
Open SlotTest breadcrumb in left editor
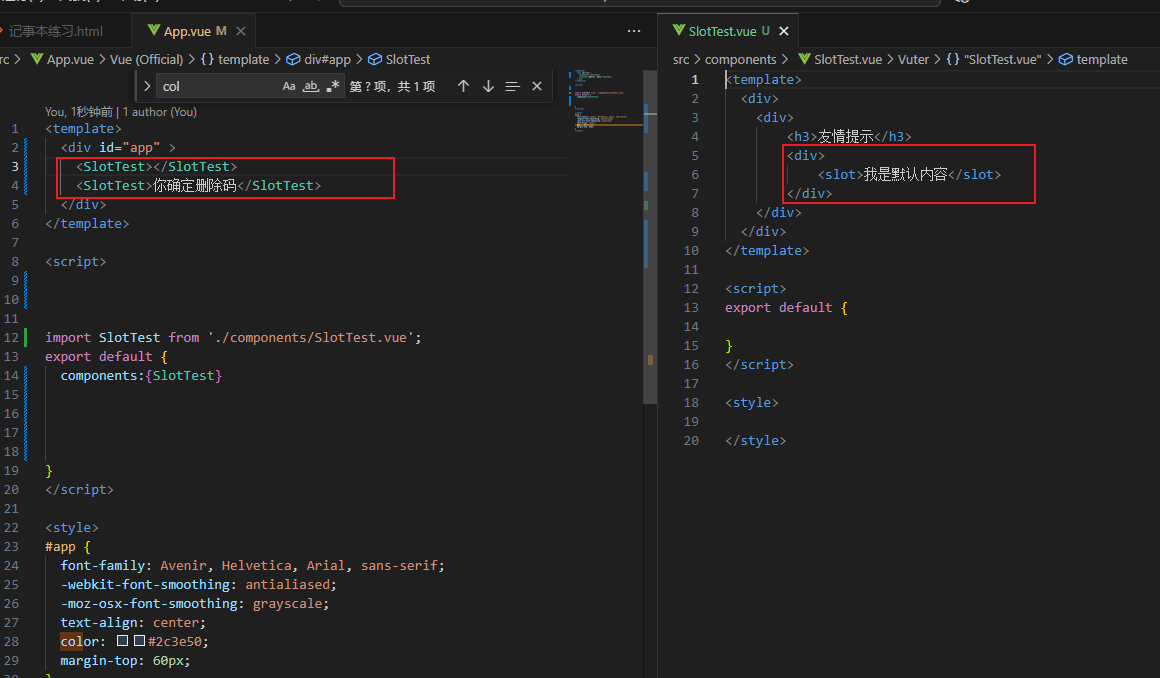click(x=408, y=59)
